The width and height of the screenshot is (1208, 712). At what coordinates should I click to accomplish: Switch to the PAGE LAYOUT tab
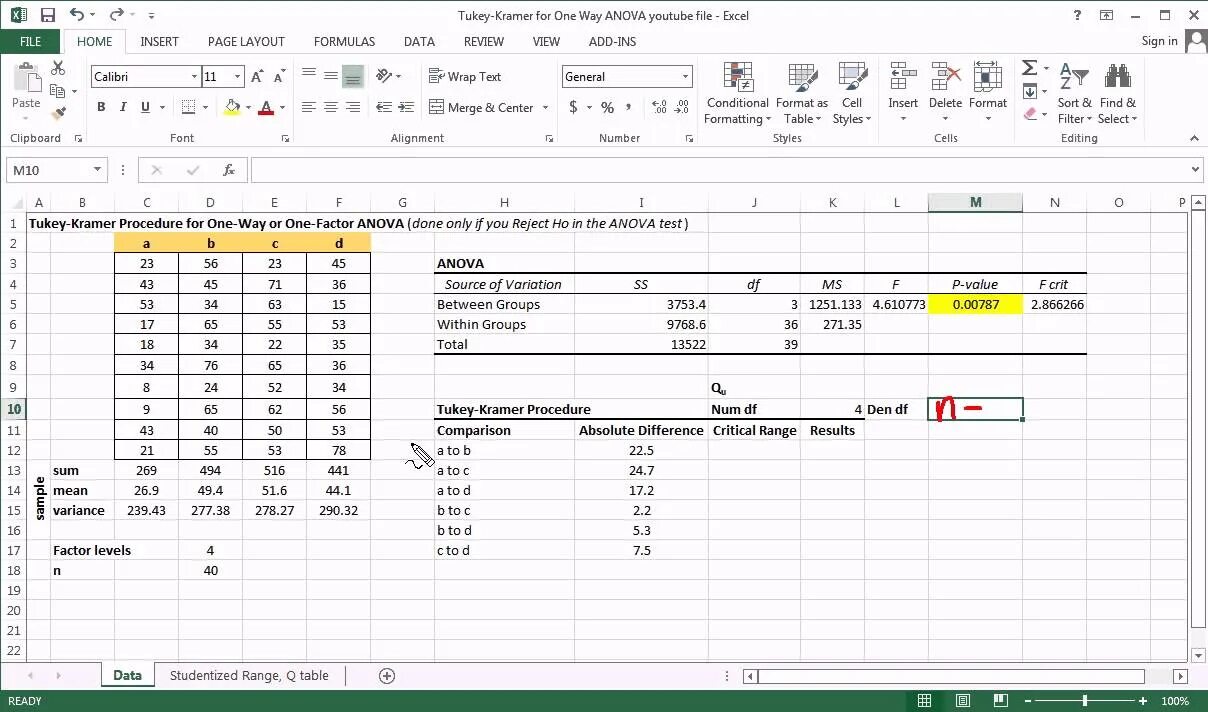click(x=246, y=42)
